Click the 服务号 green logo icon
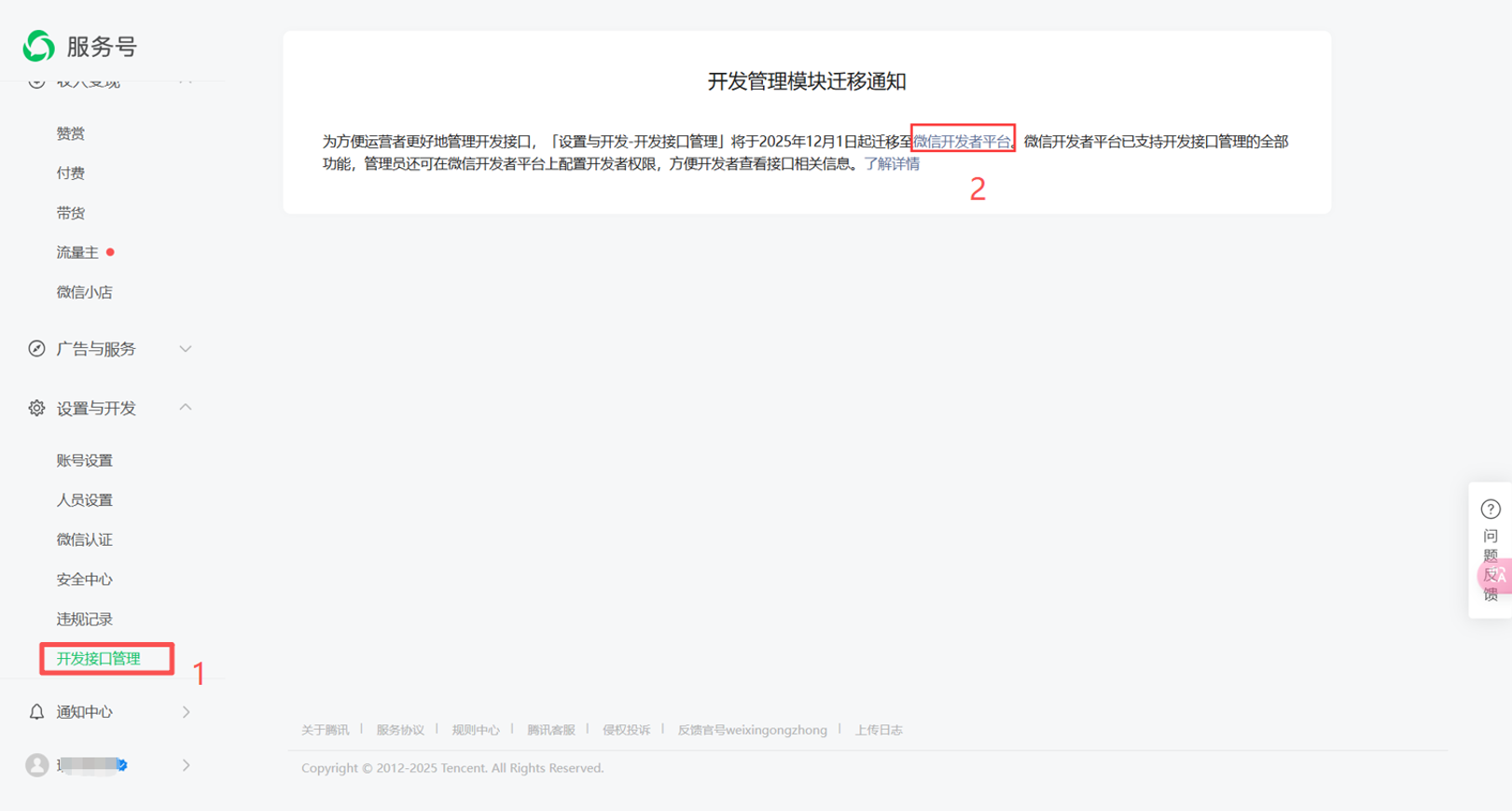The image size is (1512, 811). pos(39,46)
